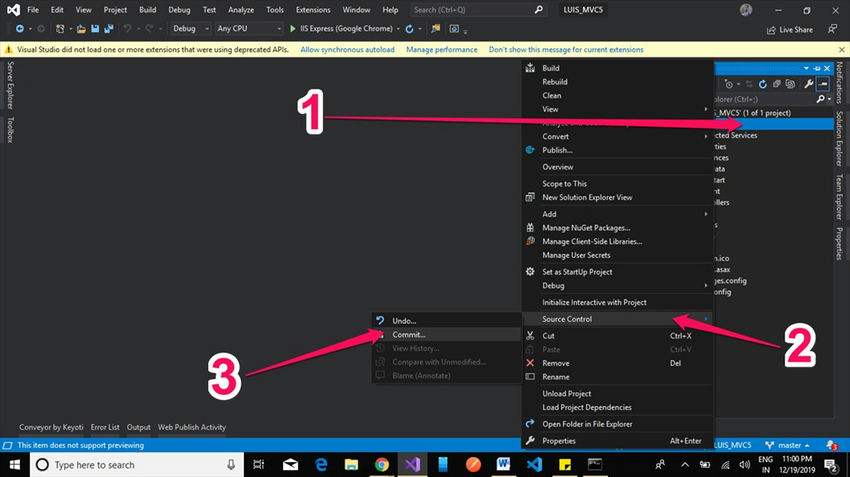Screen dimensions: 850x477
Task: Click the Solution Explorer Properties wrench icon
Action: click(808, 84)
